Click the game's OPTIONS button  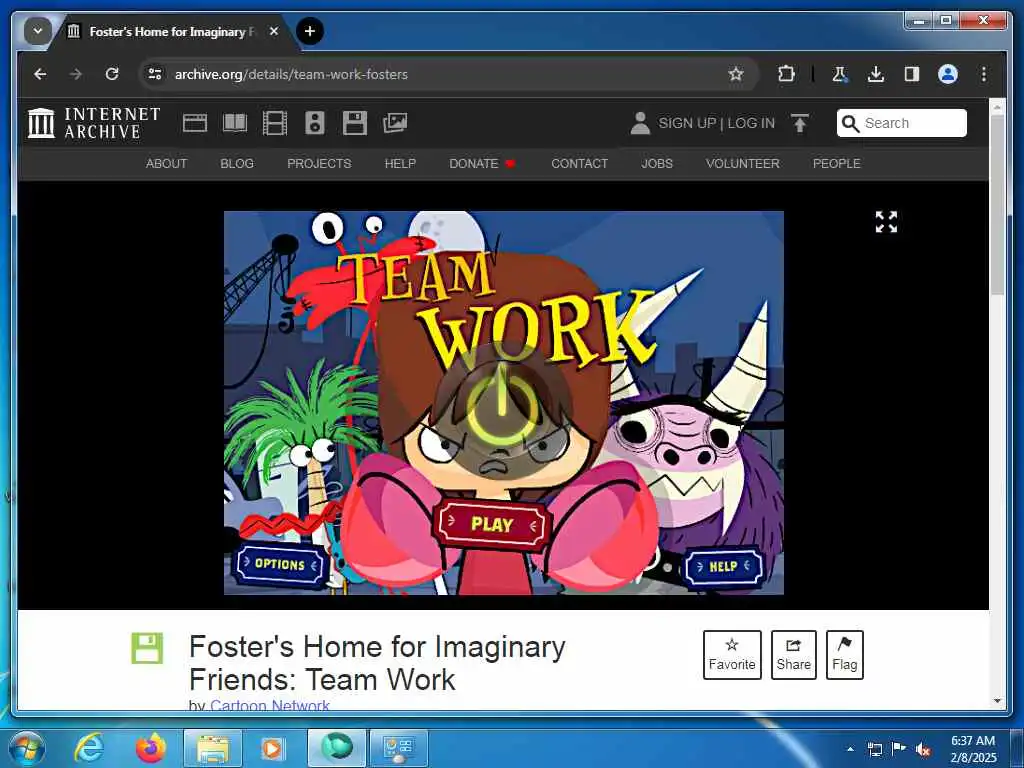pos(280,564)
